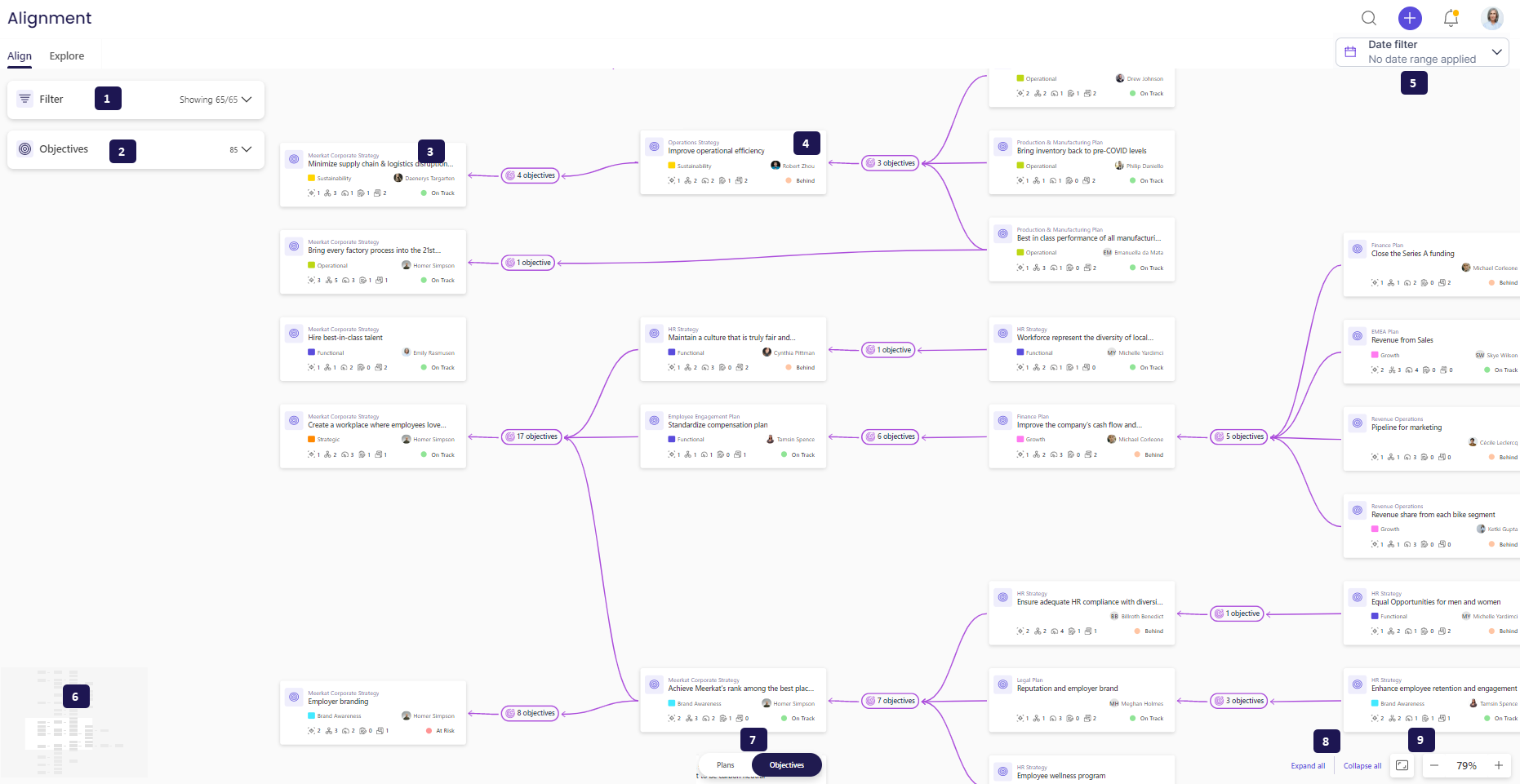Zoom out with the minus icon
This screenshot has width=1520, height=784.
click(1434, 765)
